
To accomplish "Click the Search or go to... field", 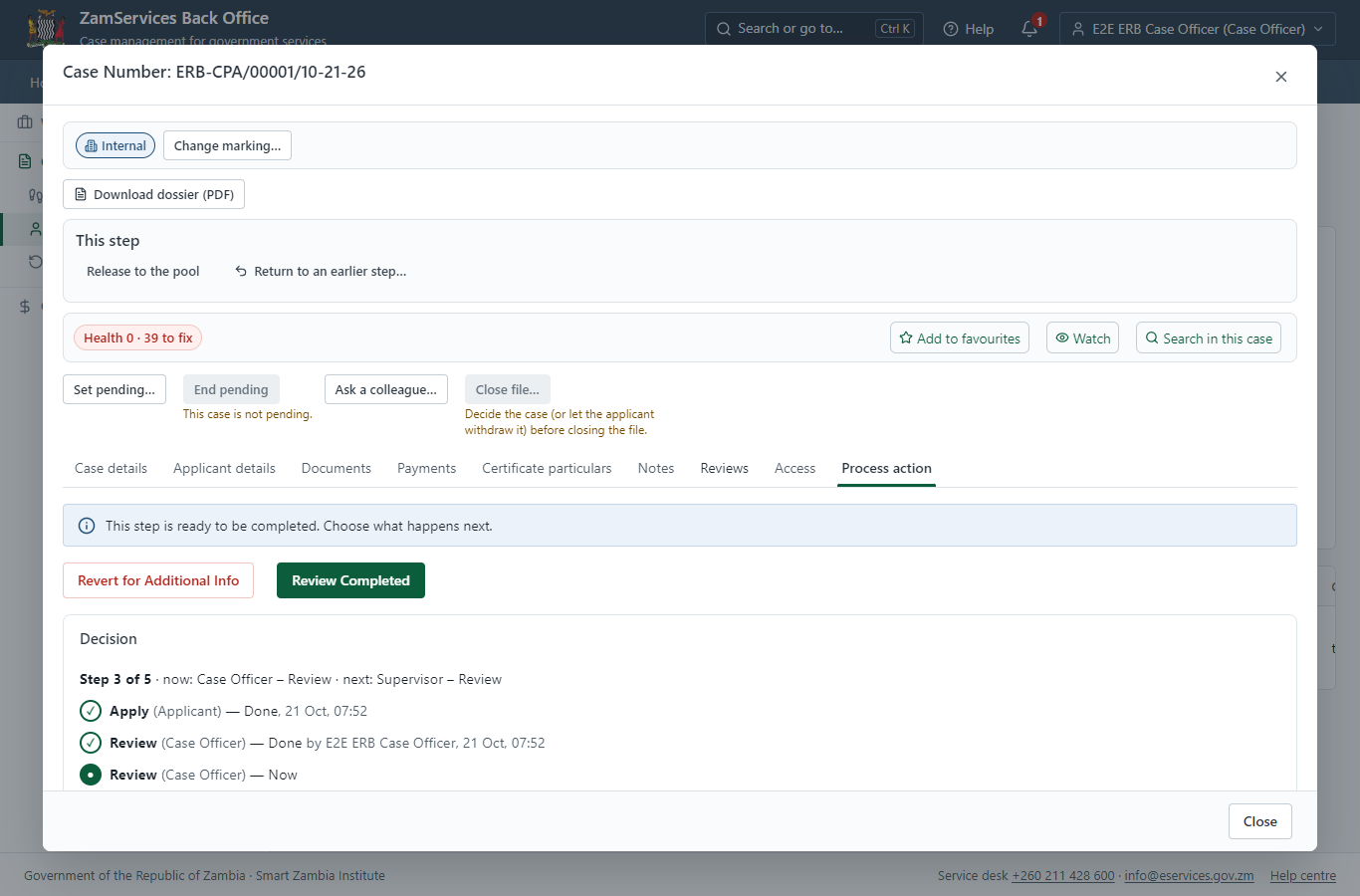I will point(813,29).
